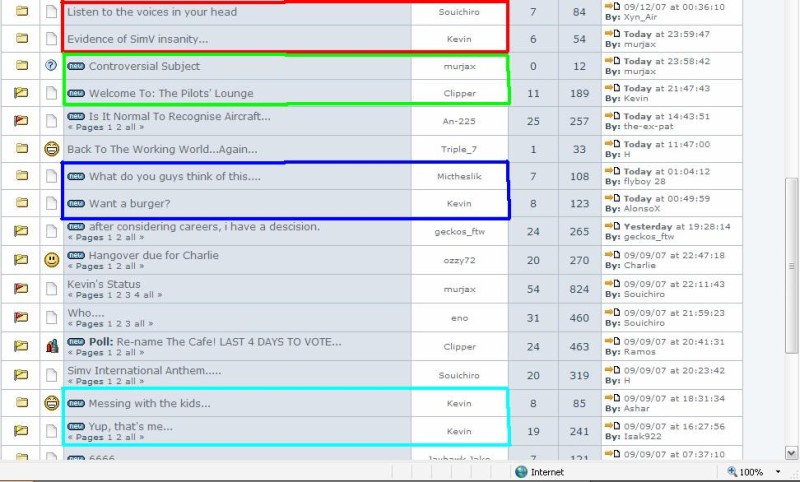Open 'What do you guys think of this....' thread
Viewport: 800px width, 482px height.
[174, 176]
